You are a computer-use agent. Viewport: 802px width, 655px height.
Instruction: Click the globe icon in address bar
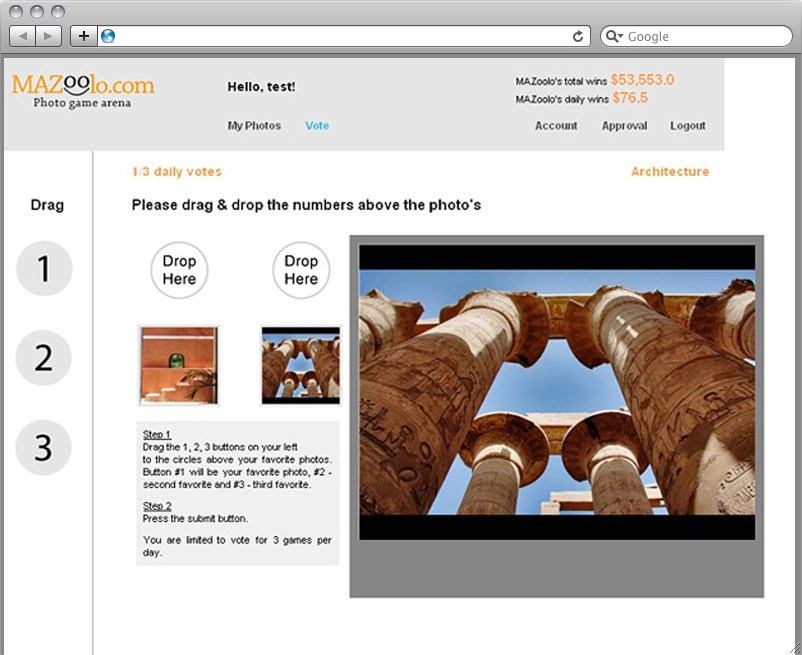click(108, 36)
